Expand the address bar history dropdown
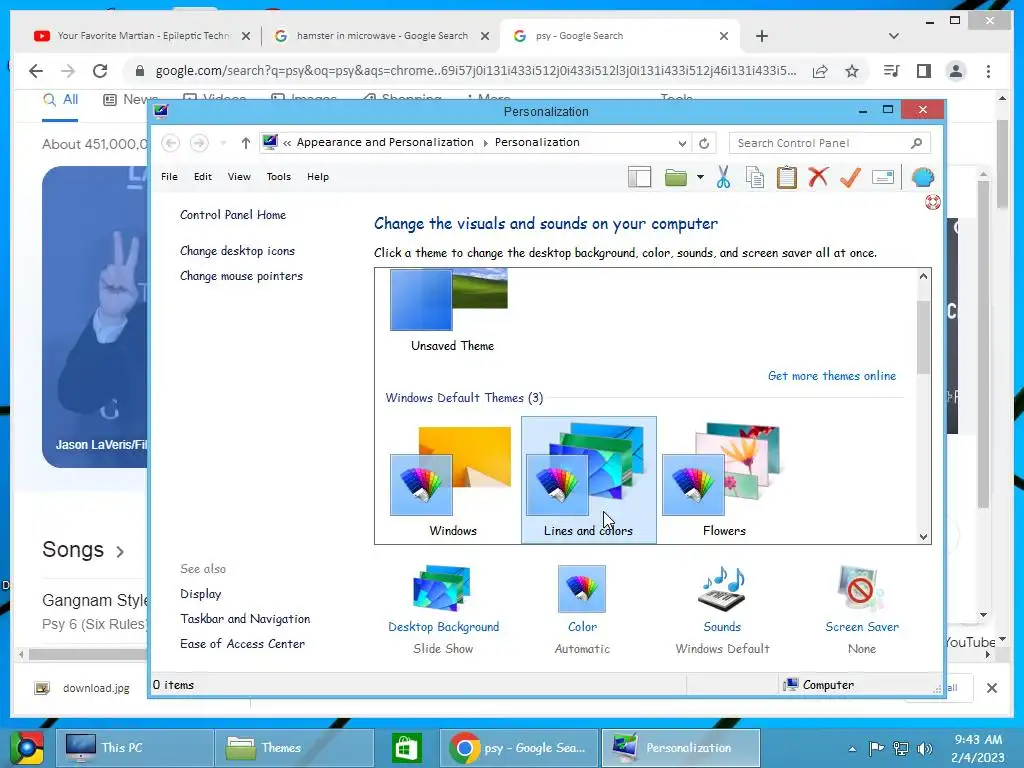1024x768 pixels. point(682,143)
